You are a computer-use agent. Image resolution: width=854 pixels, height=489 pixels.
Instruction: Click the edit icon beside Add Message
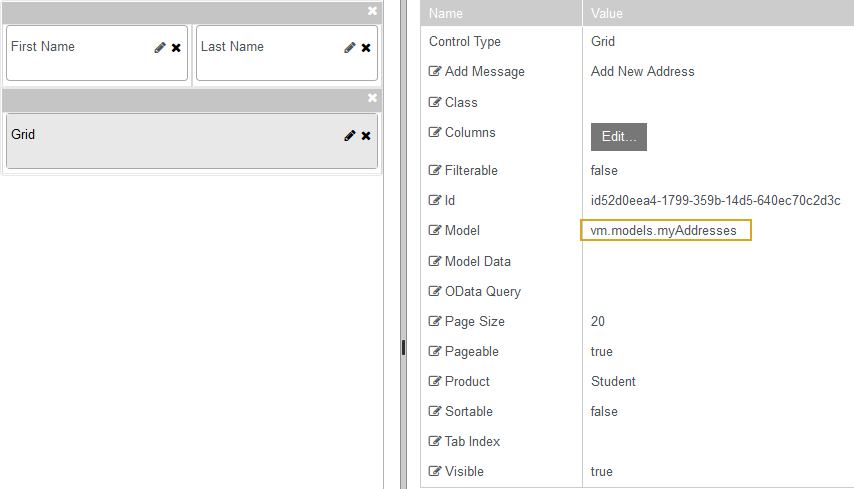point(435,72)
